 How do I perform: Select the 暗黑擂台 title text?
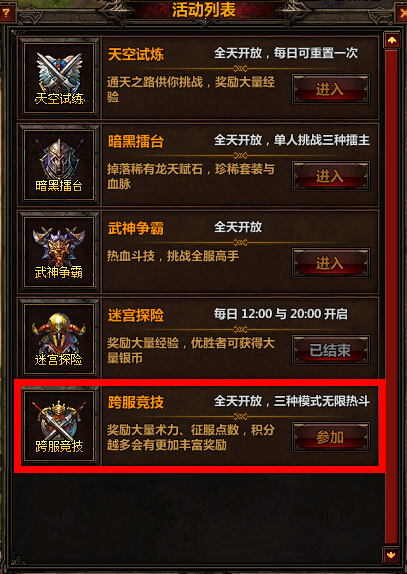[136, 142]
